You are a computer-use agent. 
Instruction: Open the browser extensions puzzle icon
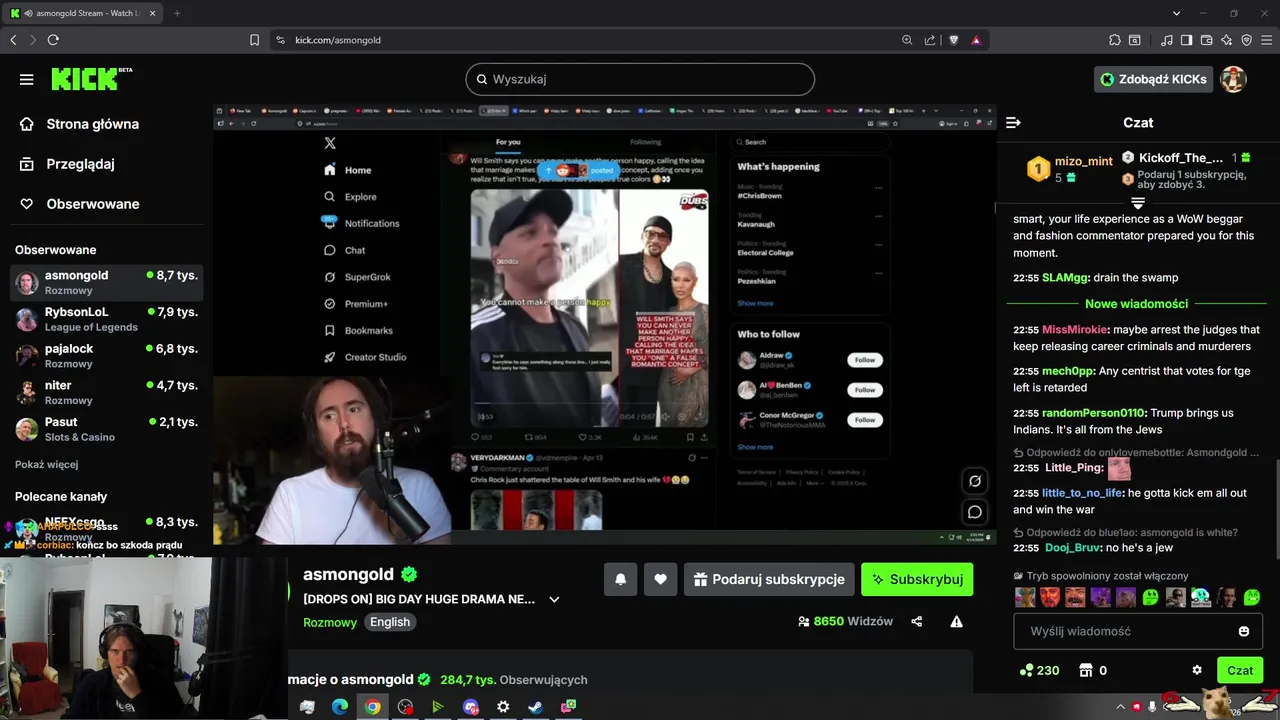pos(1115,40)
